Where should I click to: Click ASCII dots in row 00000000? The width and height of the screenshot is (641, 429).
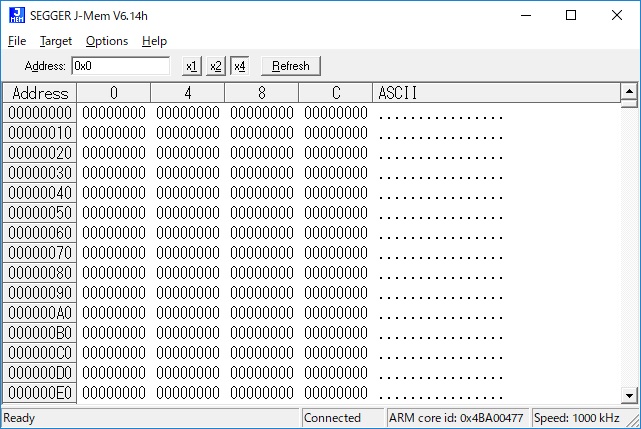[441, 118]
